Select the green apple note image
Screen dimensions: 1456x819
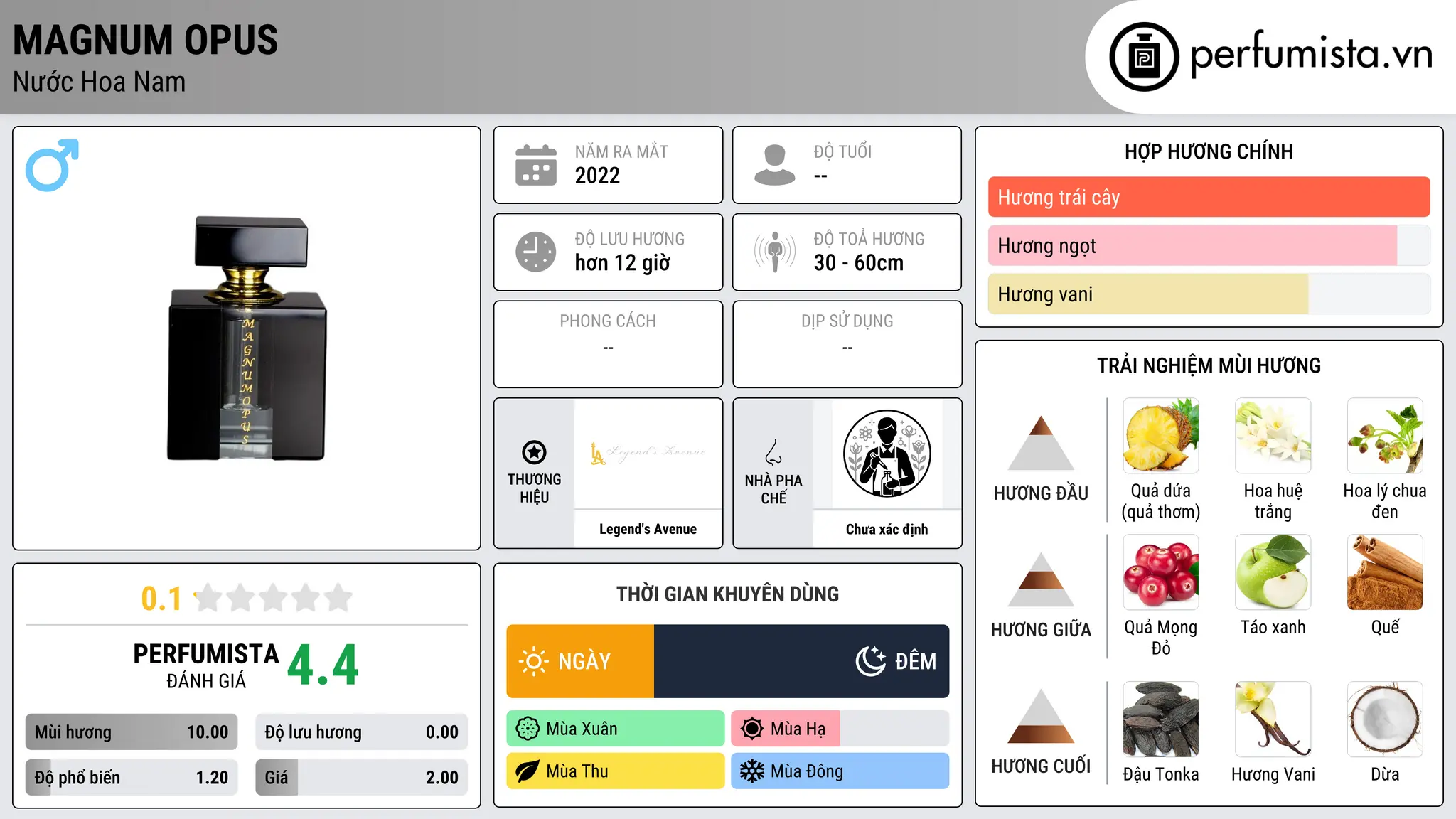pyautogui.click(x=1273, y=572)
